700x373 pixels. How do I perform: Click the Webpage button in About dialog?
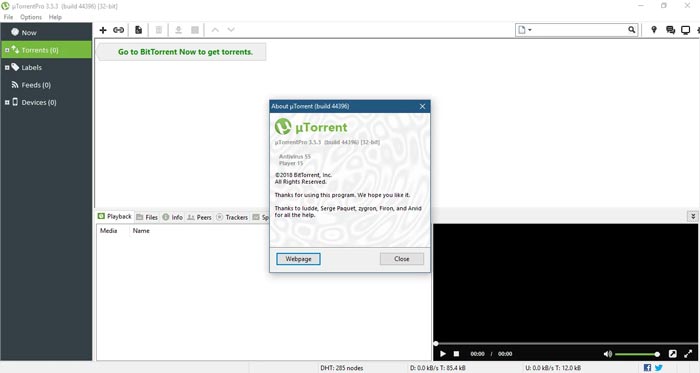[x=298, y=259]
